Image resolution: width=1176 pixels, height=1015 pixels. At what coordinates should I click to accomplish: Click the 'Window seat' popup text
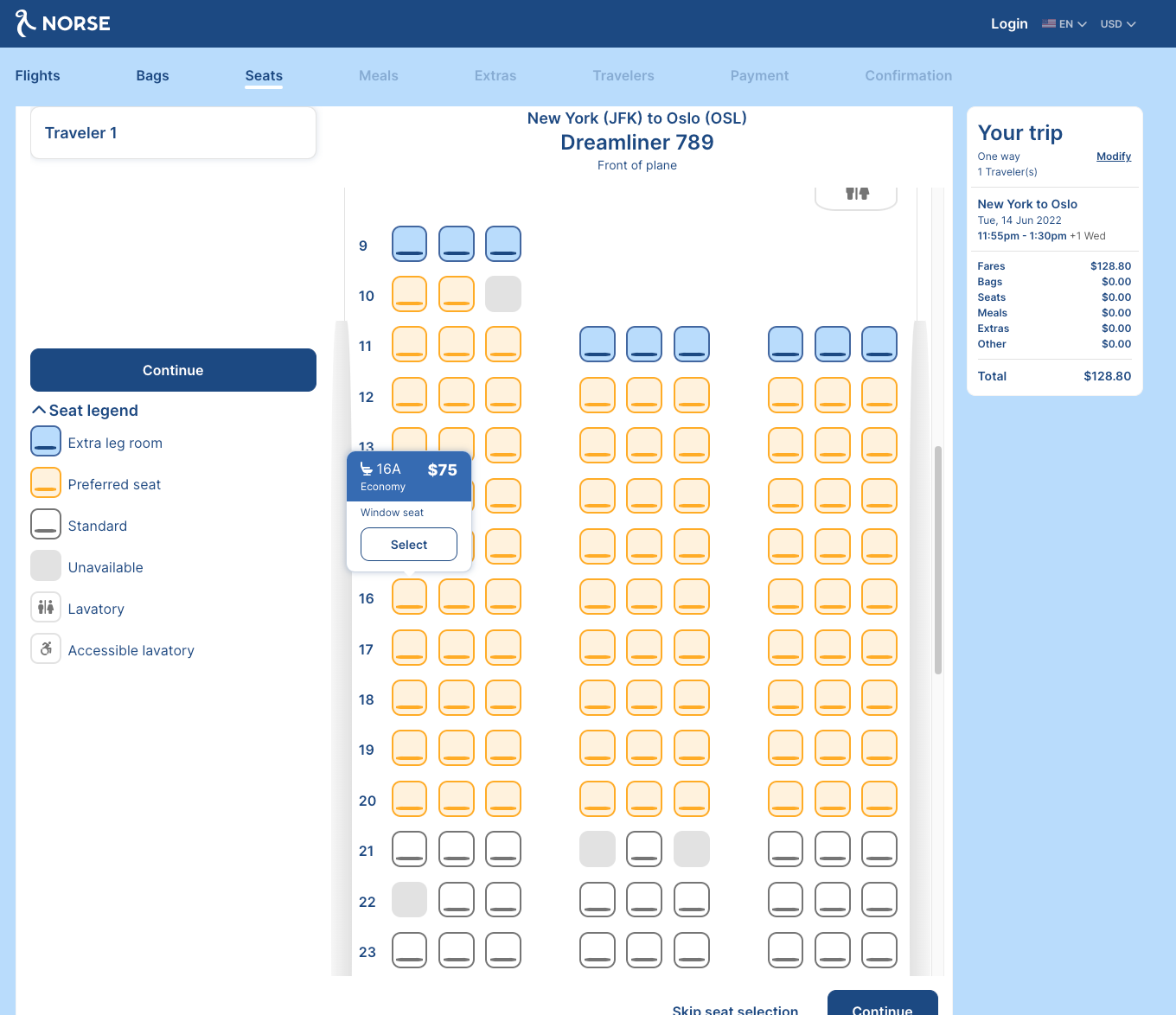pyautogui.click(x=392, y=513)
